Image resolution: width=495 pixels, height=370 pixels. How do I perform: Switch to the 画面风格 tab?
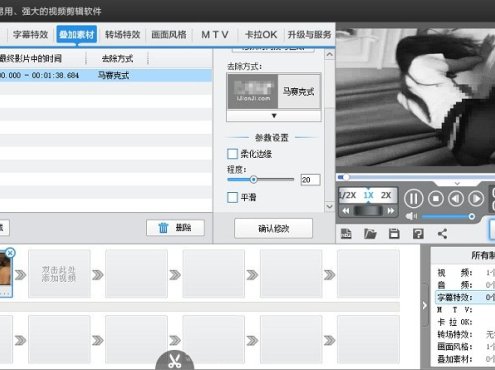169,35
